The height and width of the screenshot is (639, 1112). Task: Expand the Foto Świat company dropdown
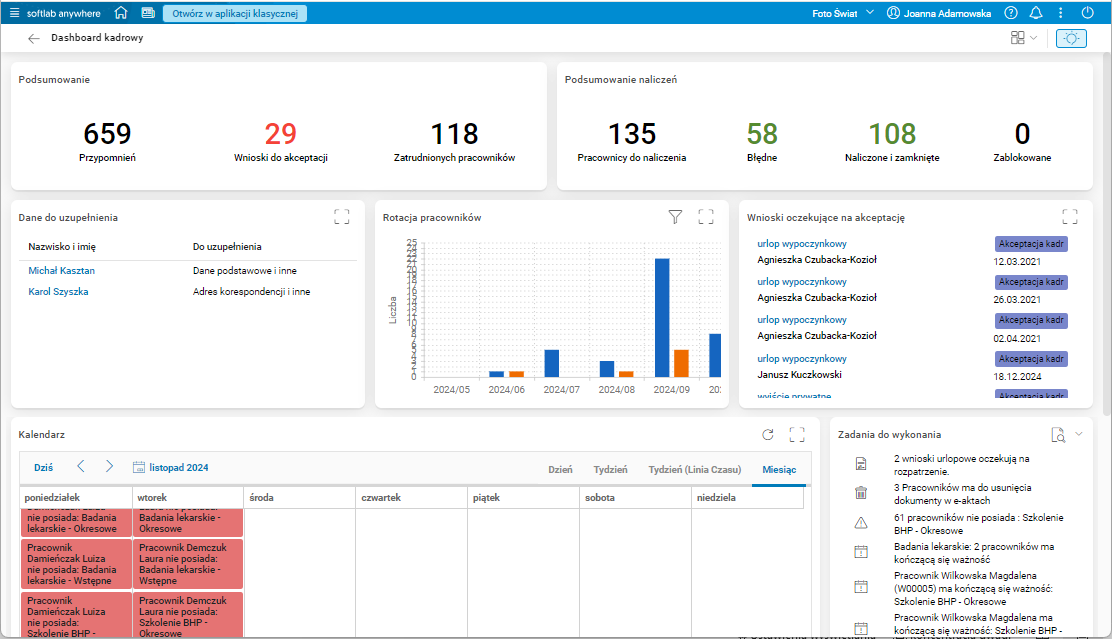point(843,13)
